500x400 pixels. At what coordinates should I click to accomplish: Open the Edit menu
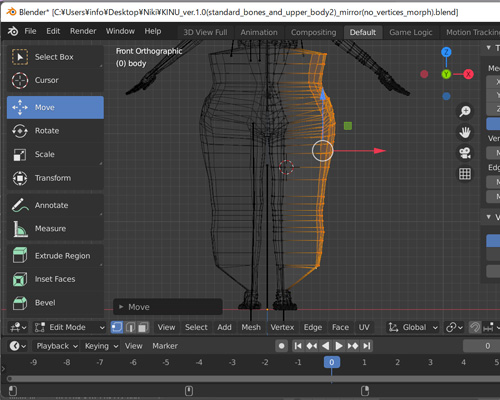53,31
